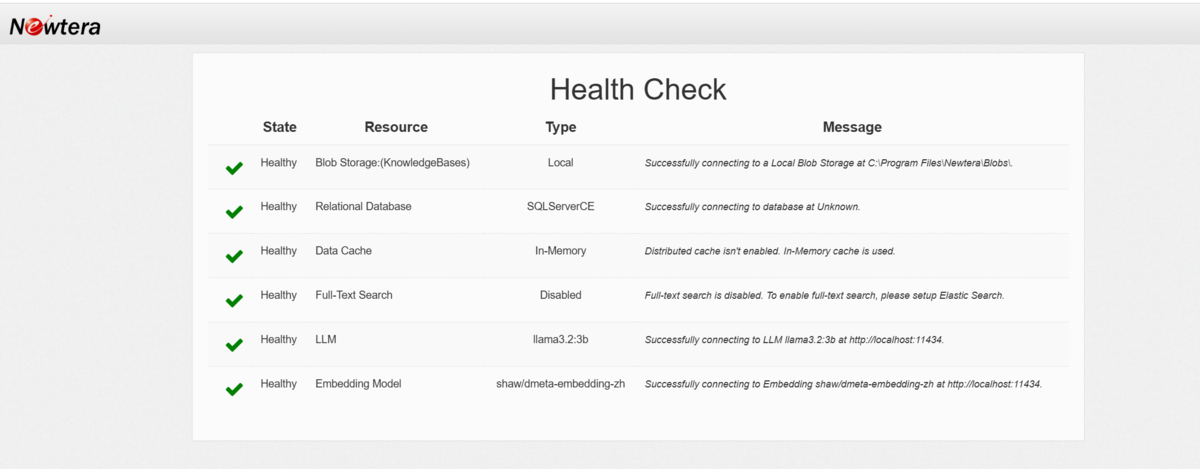Click the green checkmark for Full-Text Search
The height and width of the screenshot is (469, 1200).
[234, 301]
